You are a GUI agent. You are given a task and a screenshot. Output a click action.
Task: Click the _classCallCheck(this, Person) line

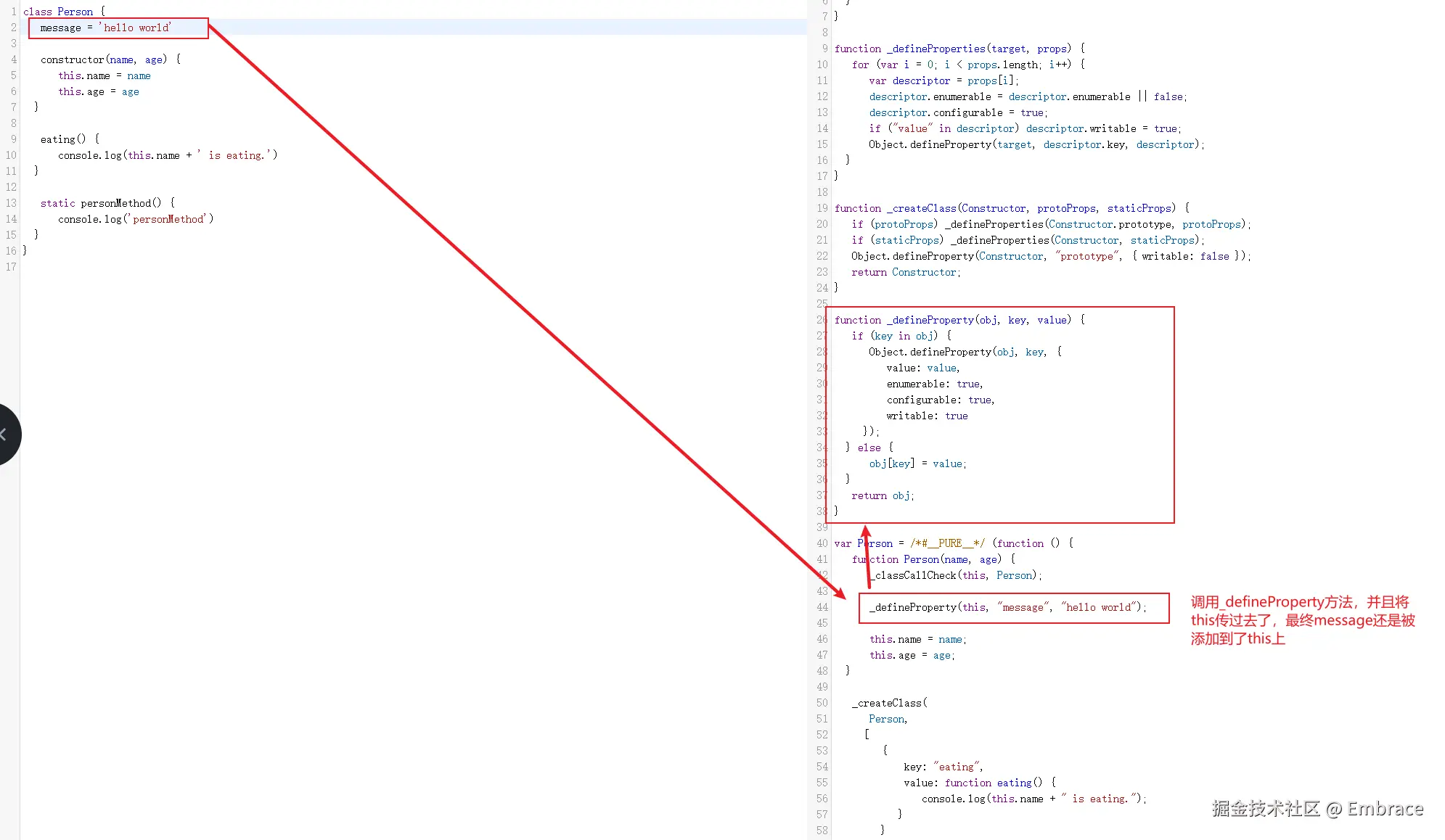click(957, 575)
